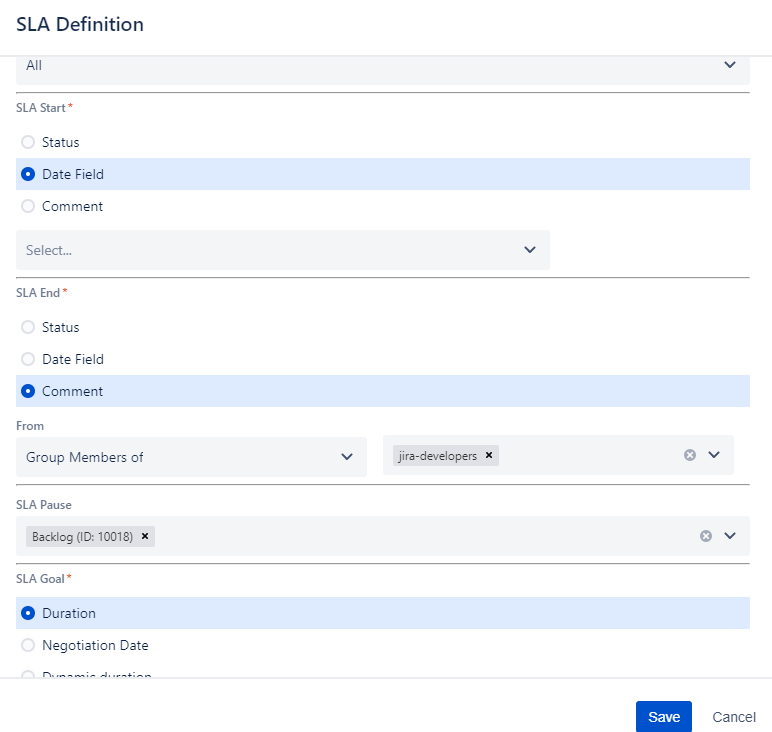Open the Select... date field dropdown
Image resolution: width=772 pixels, height=732 pixels.
[282, 250]
